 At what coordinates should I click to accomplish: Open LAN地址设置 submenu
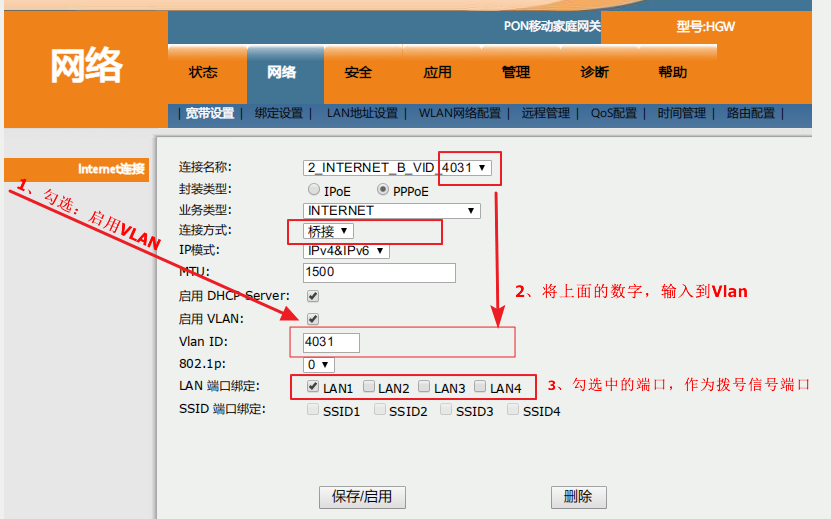click(362, 113)
